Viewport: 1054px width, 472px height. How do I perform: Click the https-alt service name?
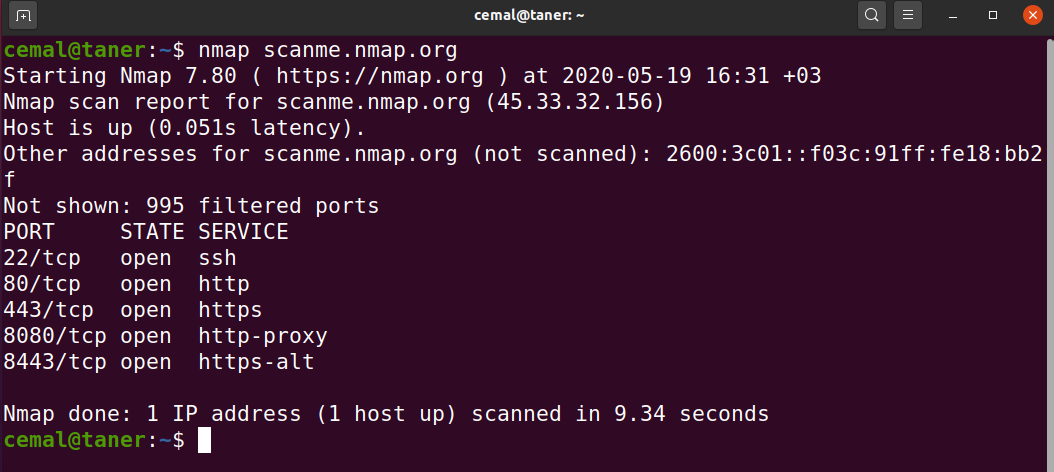(257, 362)
